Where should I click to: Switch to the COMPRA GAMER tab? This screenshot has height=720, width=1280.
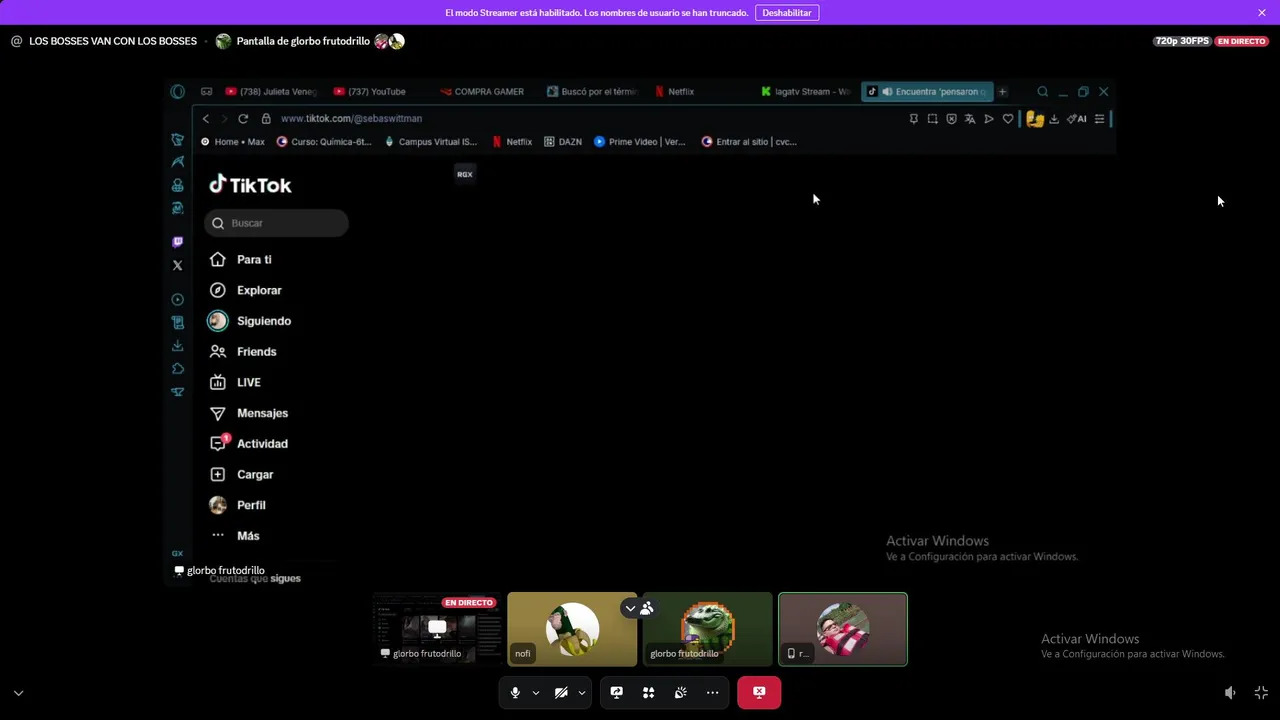484,92
